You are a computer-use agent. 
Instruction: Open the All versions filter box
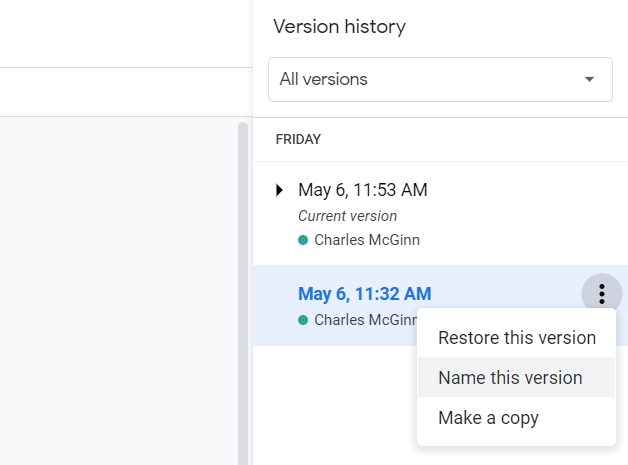click(x=440, y=79)
